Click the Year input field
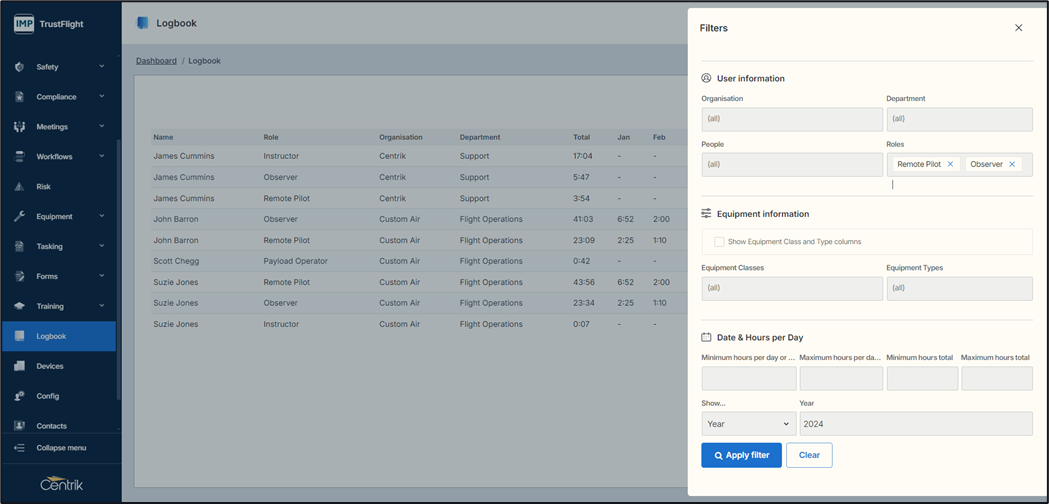Image resolution: width=1049 pixels, height=504 pixels. tap(915, 424)
